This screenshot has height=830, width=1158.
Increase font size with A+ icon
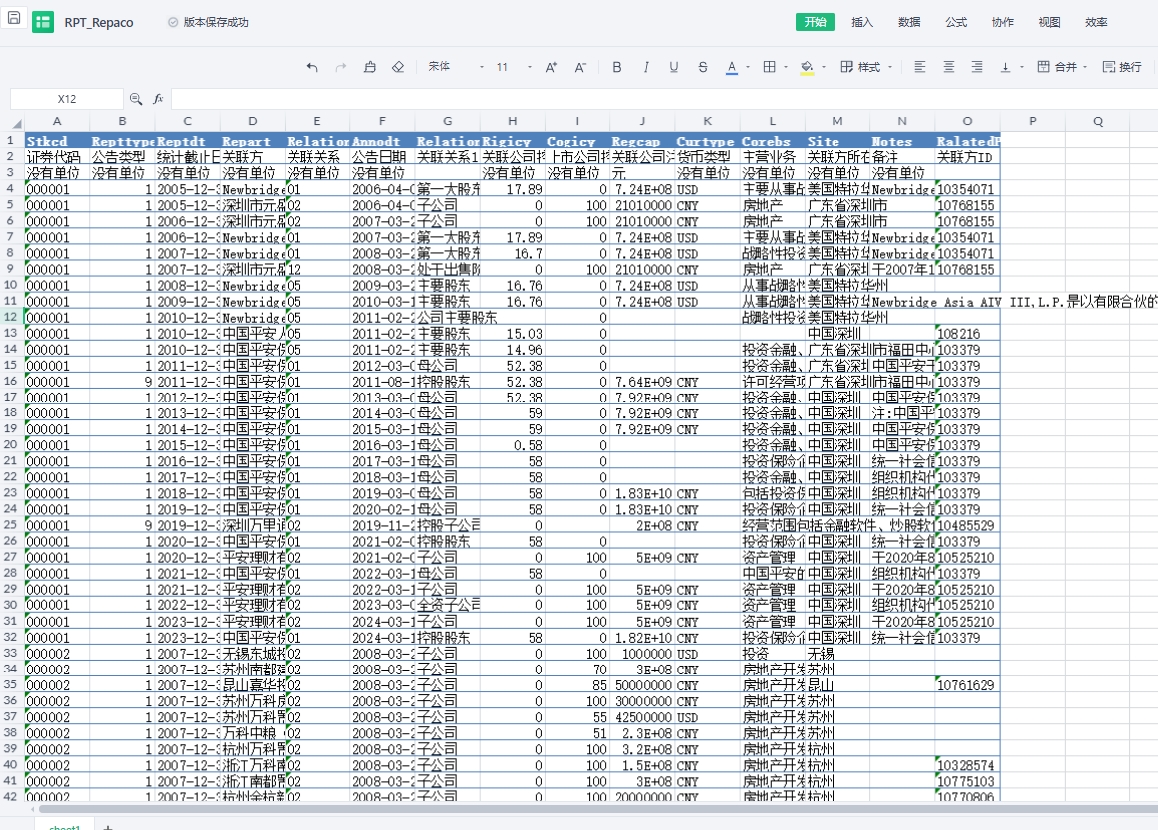tap(551, 67)
